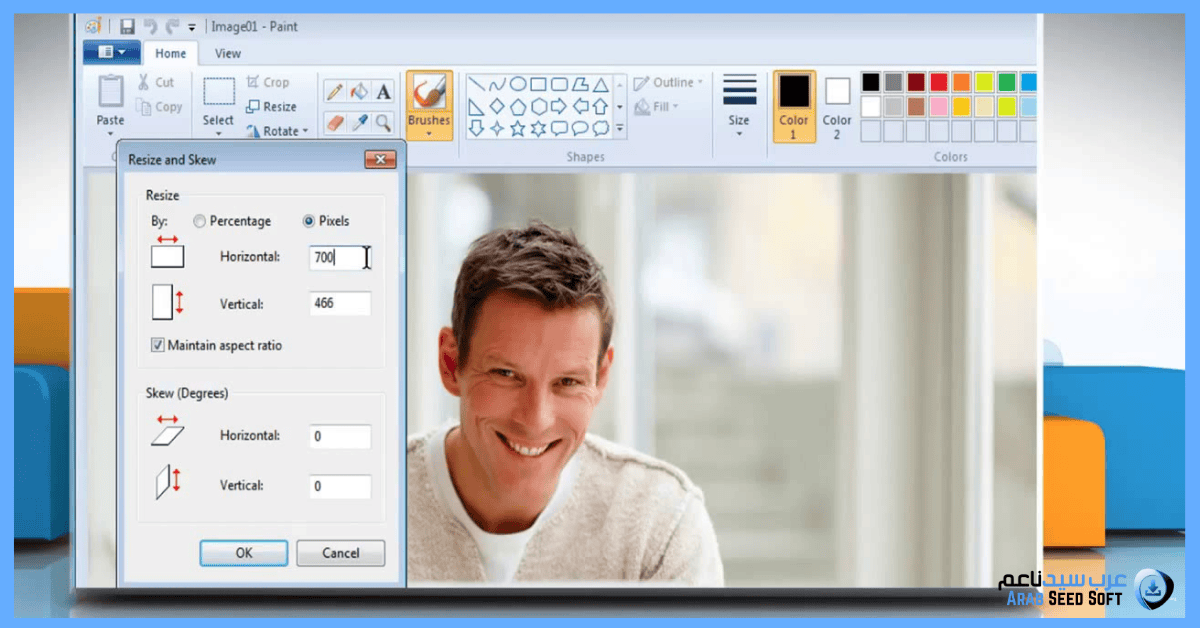
Task: Switch to the View ribbon tab
Action: click(228, 53)
